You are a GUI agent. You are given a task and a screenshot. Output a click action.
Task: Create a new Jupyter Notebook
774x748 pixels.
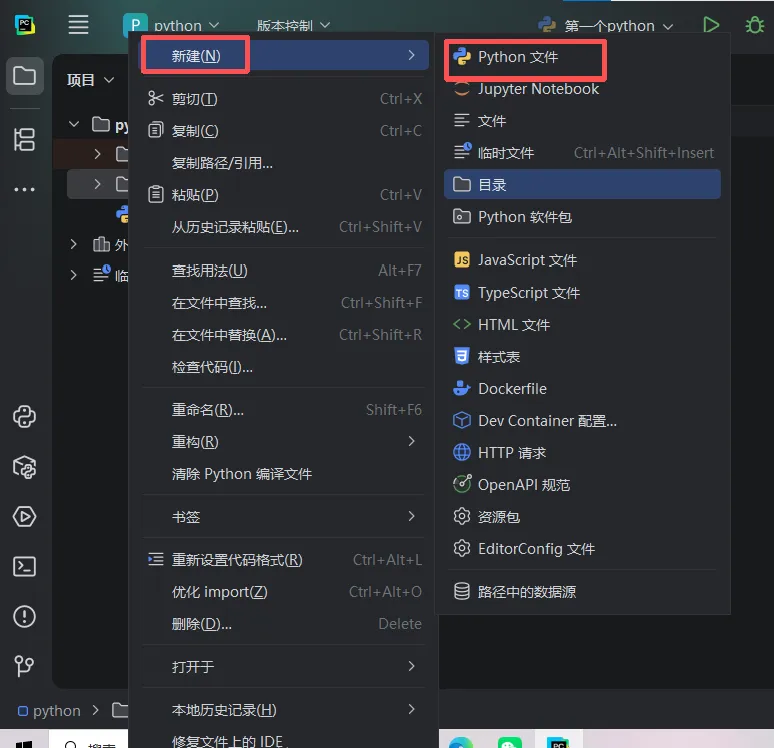coord(582,89)
